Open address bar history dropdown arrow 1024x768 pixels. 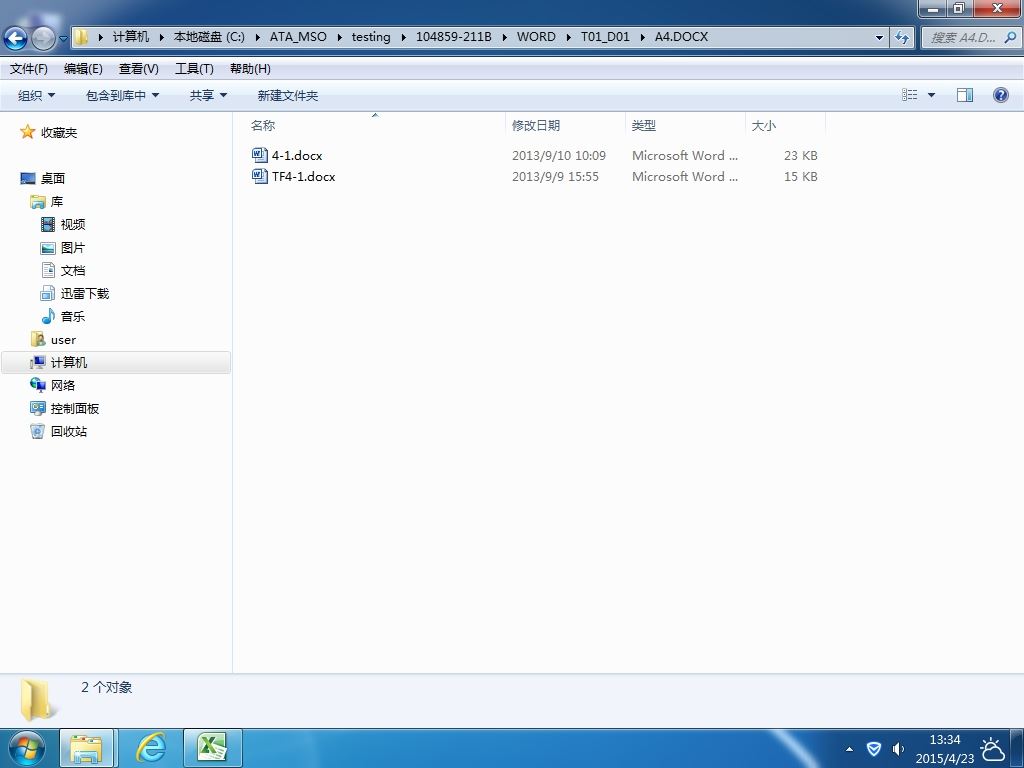879,38
